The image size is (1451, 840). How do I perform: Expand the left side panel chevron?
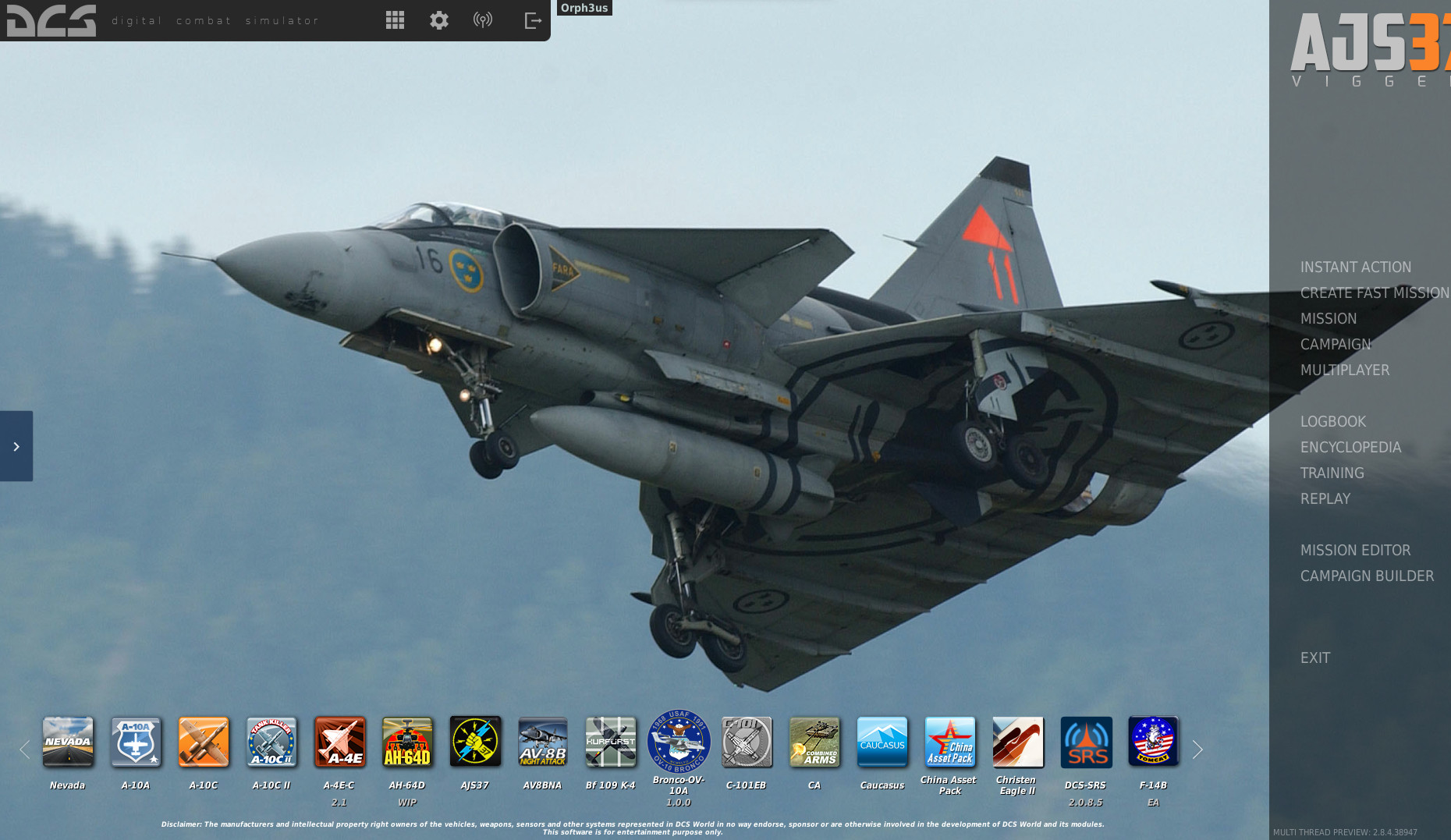click(16, 446)
